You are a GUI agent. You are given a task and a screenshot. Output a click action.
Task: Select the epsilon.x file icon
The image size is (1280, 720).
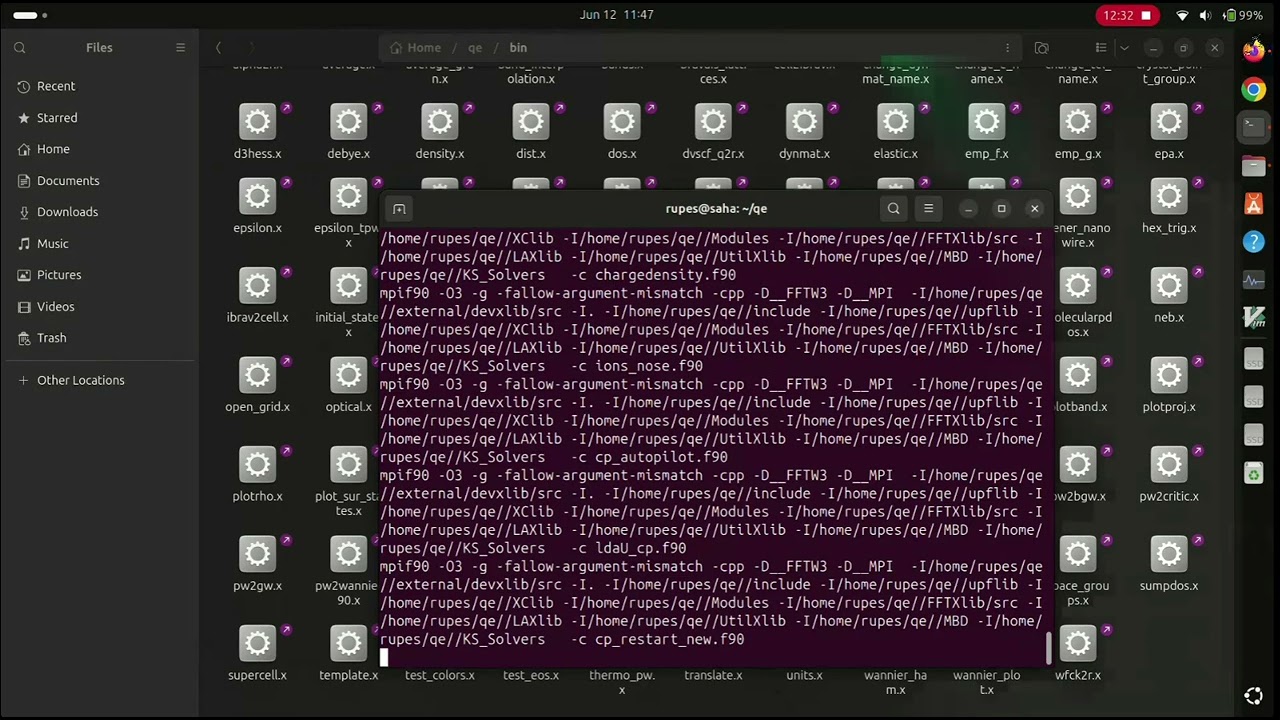click(x=257, y=196)
